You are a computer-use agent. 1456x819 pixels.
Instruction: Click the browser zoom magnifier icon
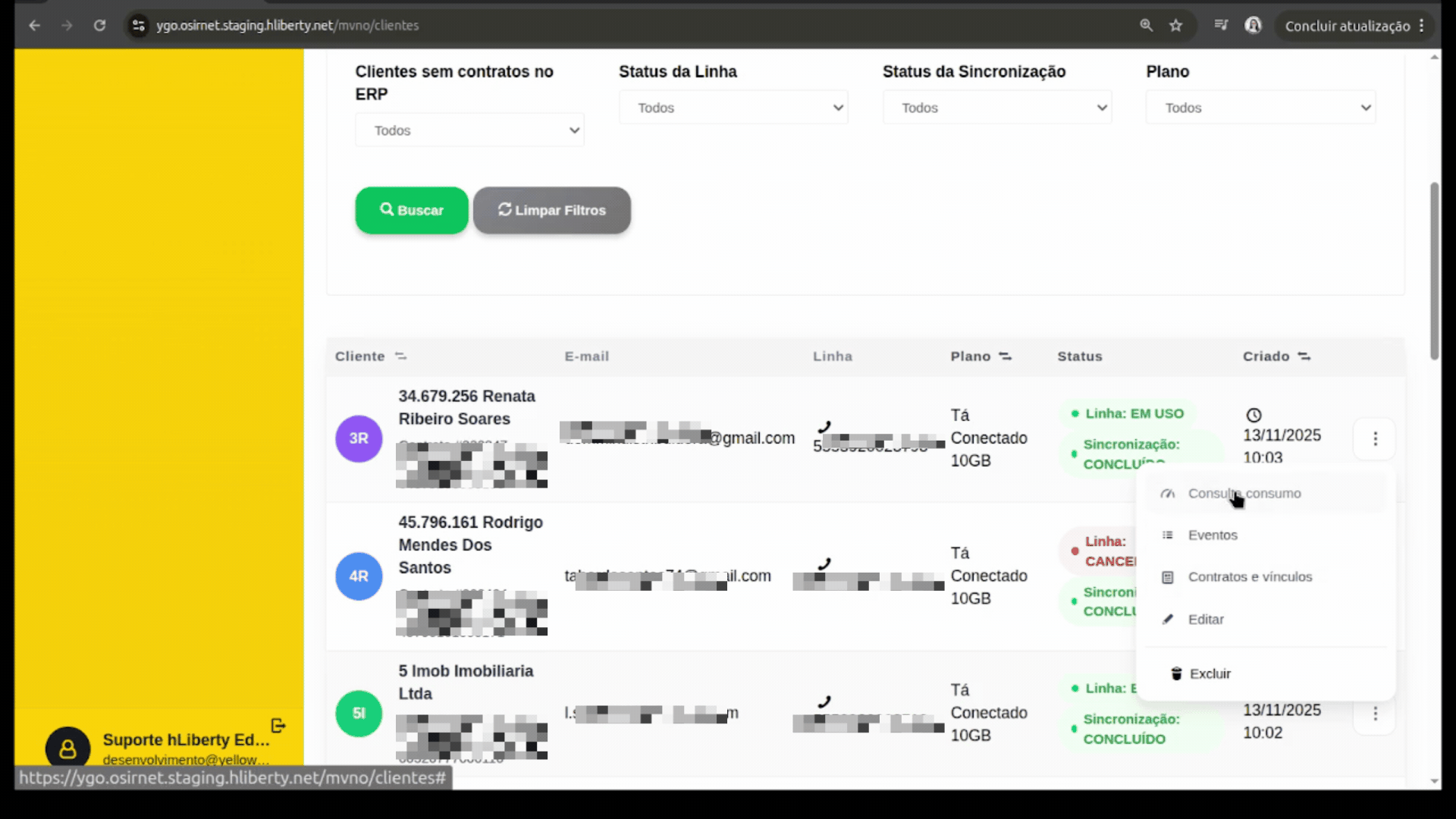click(x=1146, y=25)
